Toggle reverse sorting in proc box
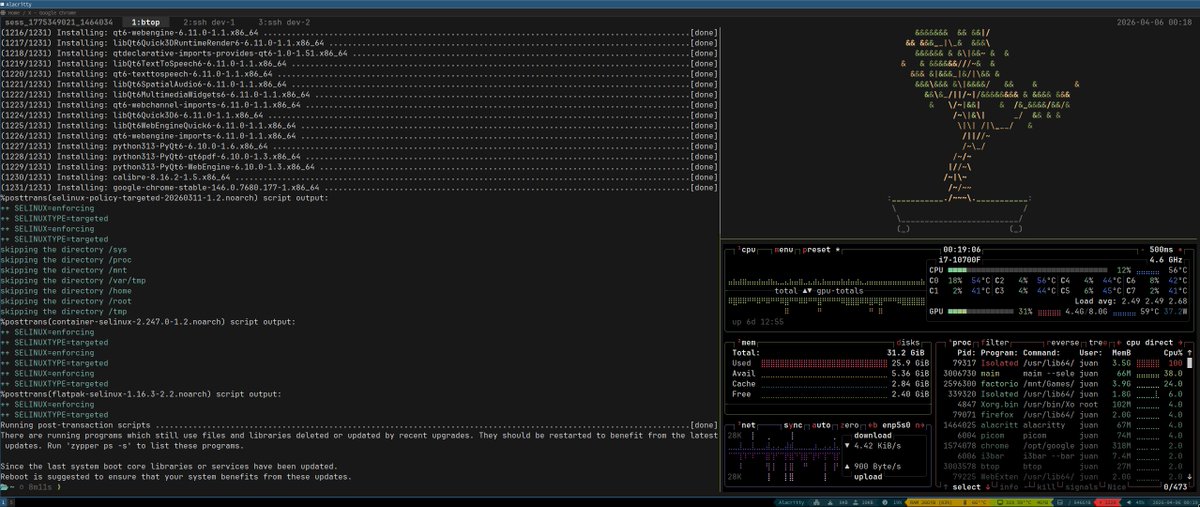Screen dimensions: 1200x507 click(x=1063, y=343)
